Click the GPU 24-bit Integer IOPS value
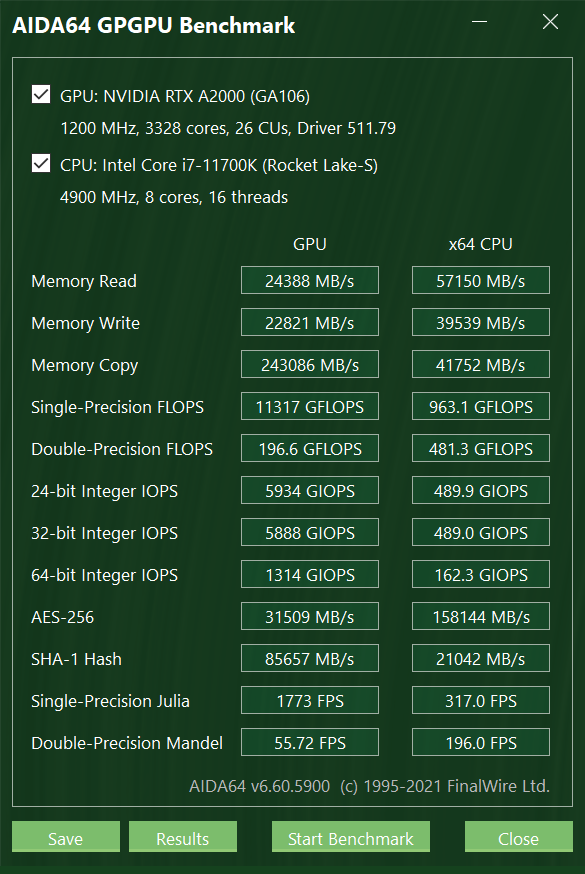The width and height of the screenshot is (585, 874). tap(309, 490)
